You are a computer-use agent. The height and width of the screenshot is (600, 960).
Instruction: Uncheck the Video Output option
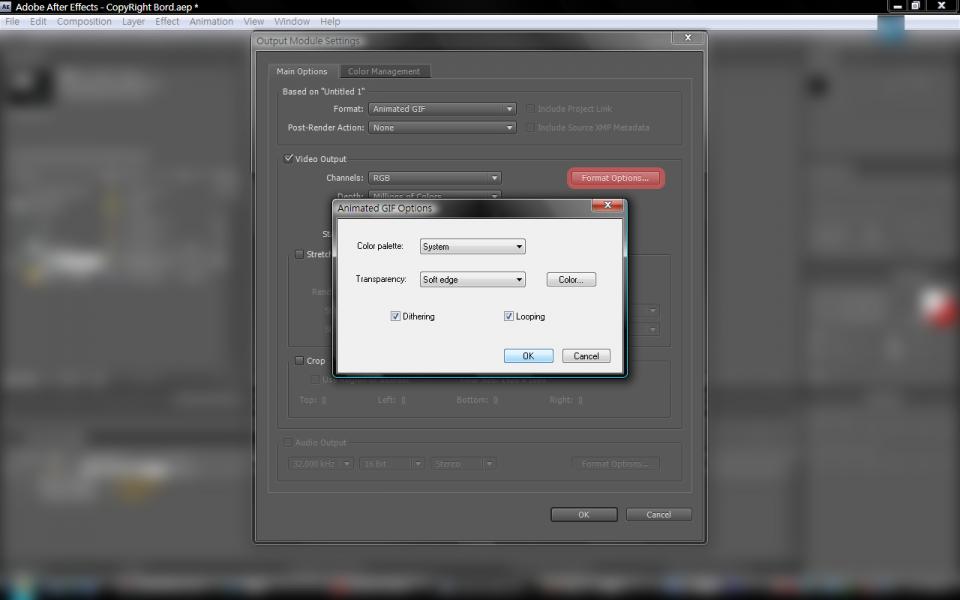click(287, 158)
